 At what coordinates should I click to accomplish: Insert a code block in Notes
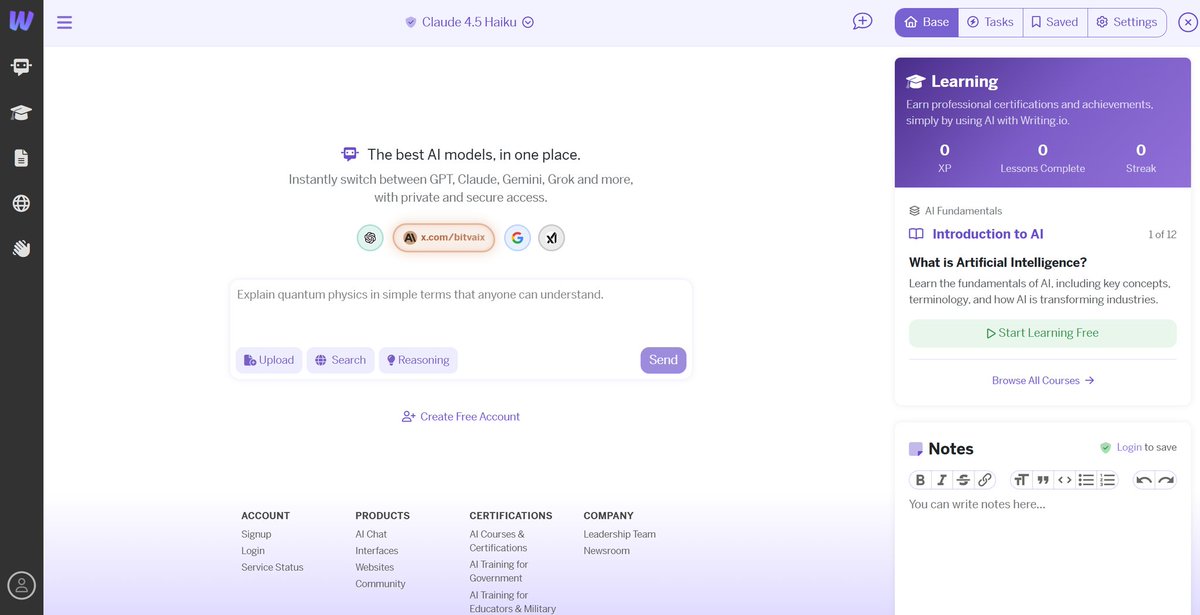[1065, 480]
